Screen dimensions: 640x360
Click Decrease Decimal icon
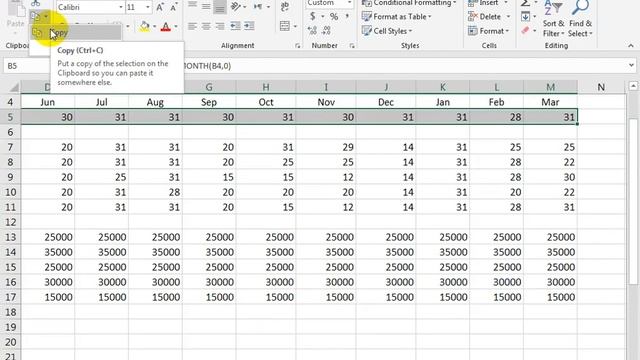(x=326, y=30)
